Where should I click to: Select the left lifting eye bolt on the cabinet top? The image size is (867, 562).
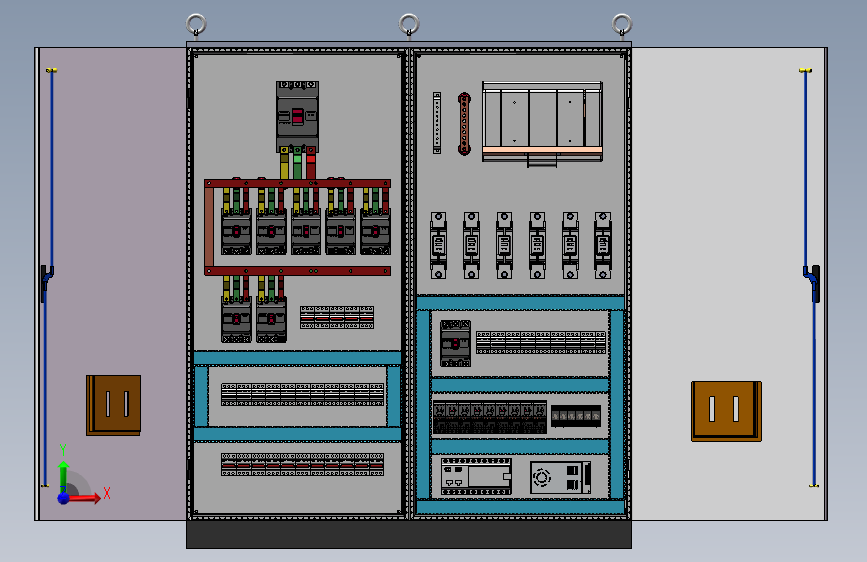click(x=196, y=25)
